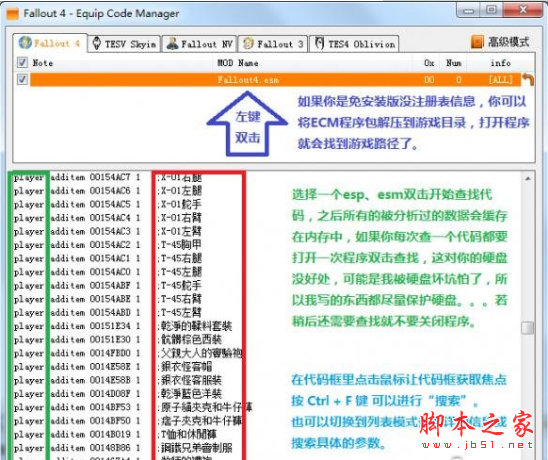This screenshot has width=548, height=460.
Task: Select the code line 00154AC0 T-45左腿
Action: [108, 272]
